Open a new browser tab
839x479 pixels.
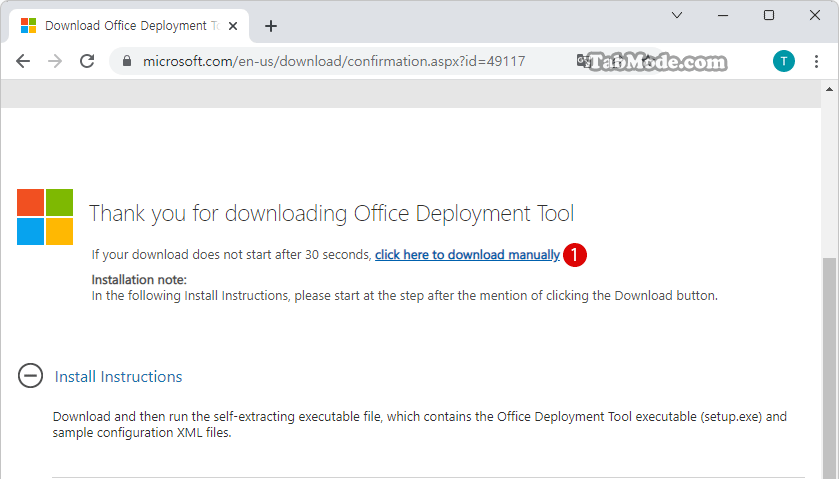coord(271,26)
